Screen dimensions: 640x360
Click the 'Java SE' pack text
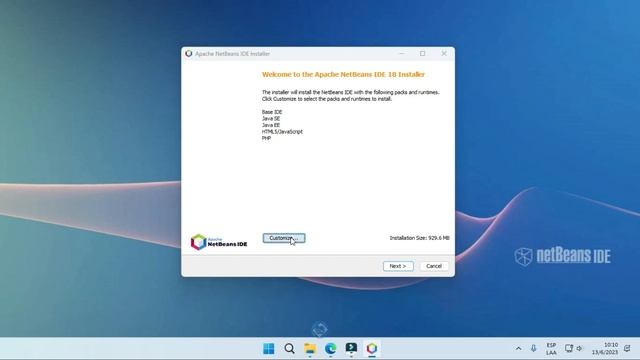pyautogui.click(x=271, y=118)
